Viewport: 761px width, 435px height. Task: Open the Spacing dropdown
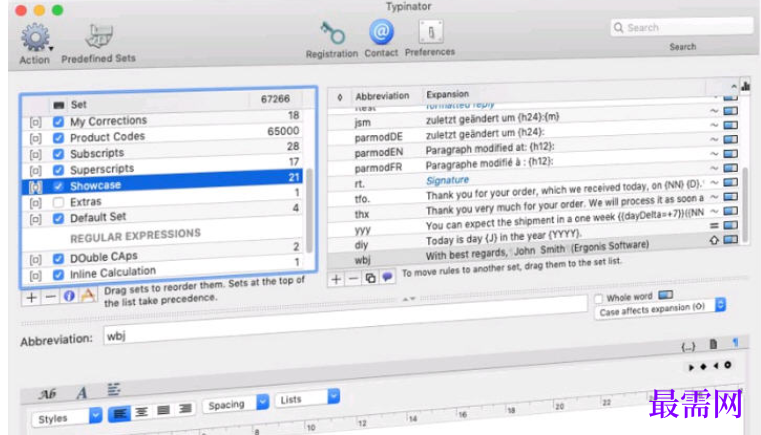click(236, 403)
